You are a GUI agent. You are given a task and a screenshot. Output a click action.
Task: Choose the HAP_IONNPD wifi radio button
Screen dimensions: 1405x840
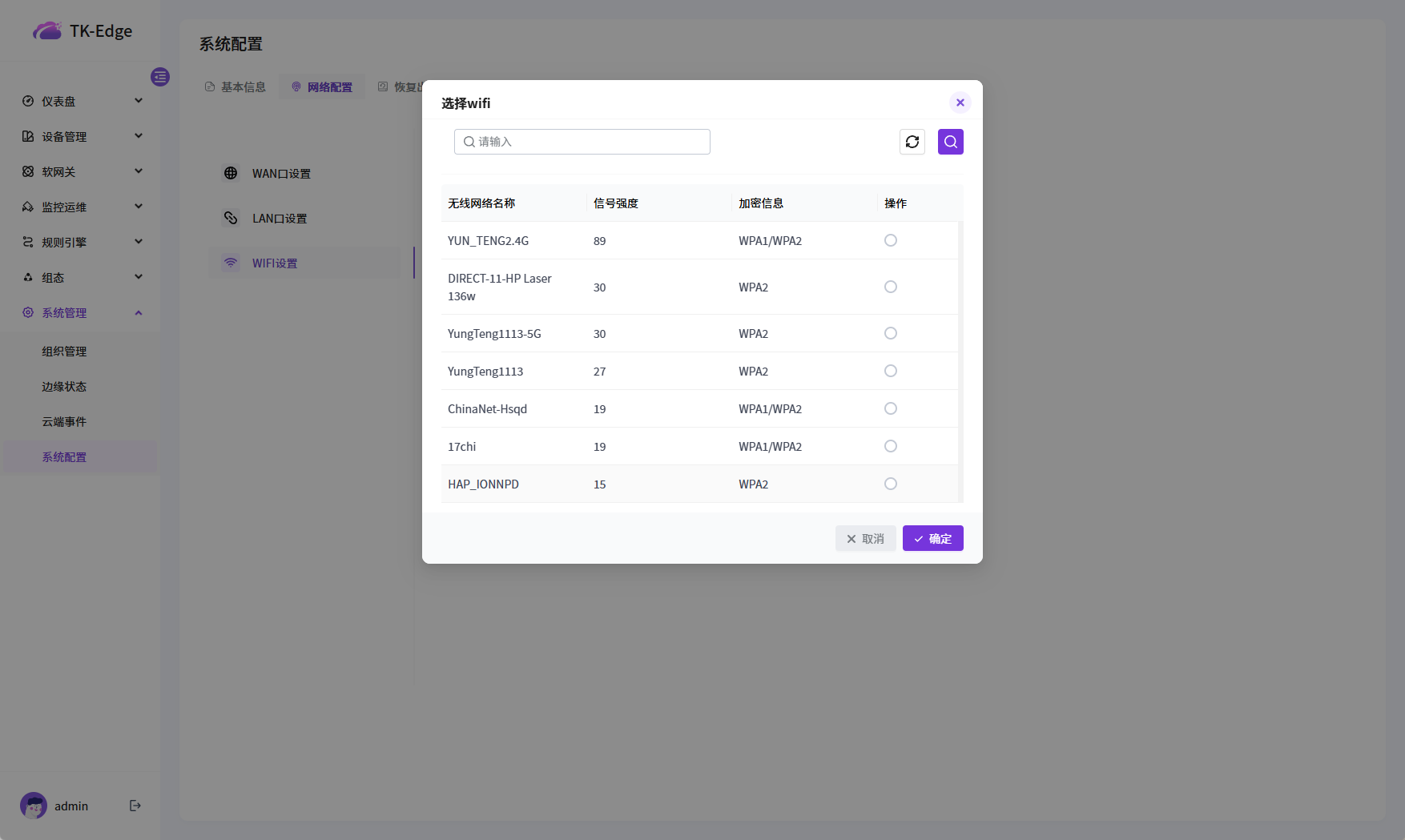891,484
